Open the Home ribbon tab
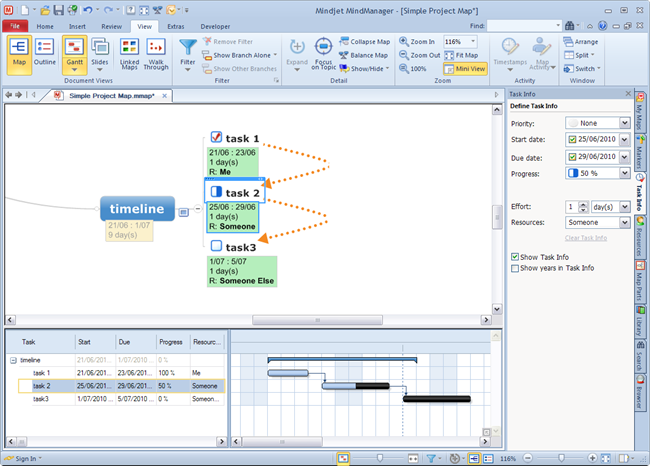The height and width of the screenshot is (466, 650). [45, 26]
